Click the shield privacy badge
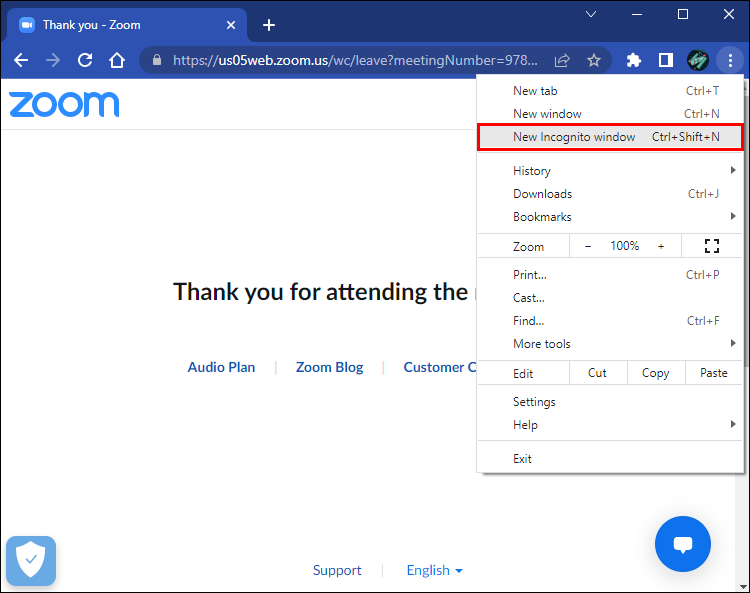 coord(31,560)
